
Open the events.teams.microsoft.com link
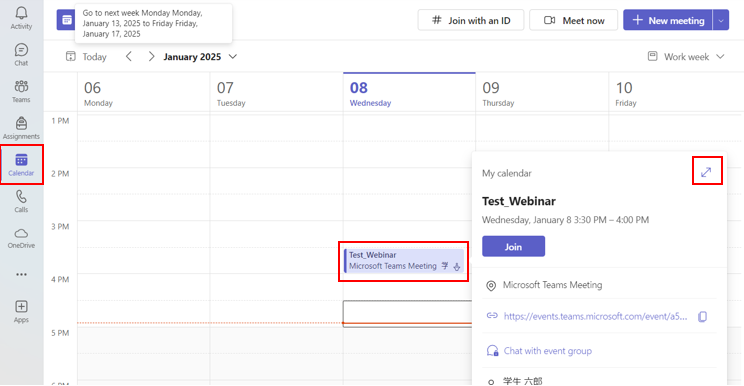(595, 316)
